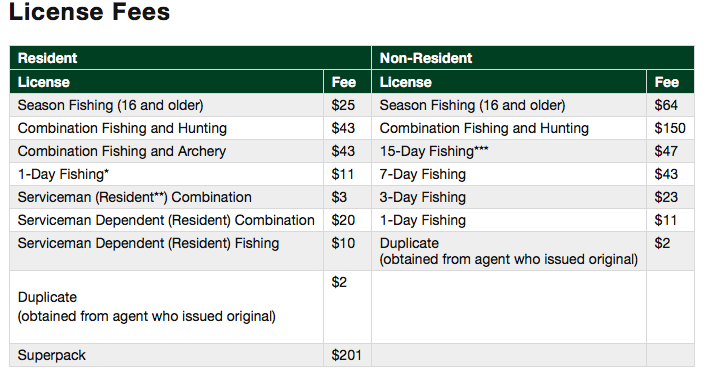Click Serviceman Dependent (Resident) Combination

(166, 220)
